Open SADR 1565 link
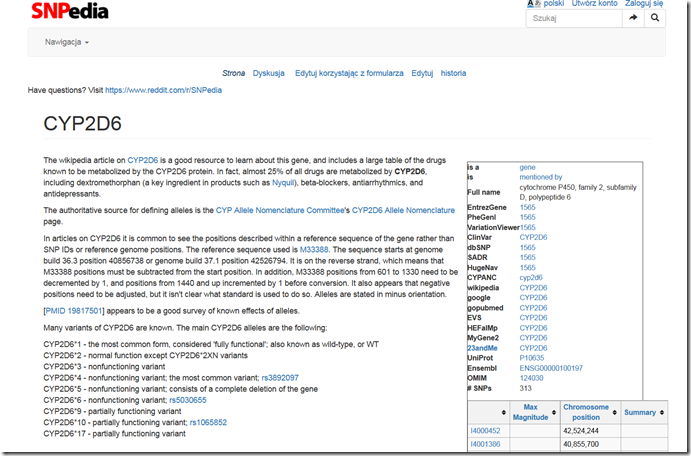The height and width of the screenshot is (456, 691). click(527, 257)
